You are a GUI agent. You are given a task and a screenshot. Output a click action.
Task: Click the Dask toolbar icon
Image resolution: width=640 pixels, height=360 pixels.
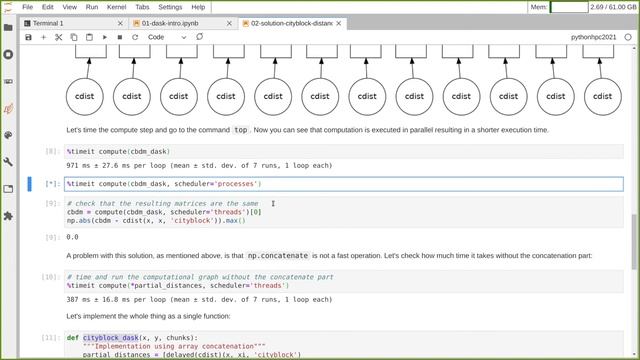coord(200,37)
